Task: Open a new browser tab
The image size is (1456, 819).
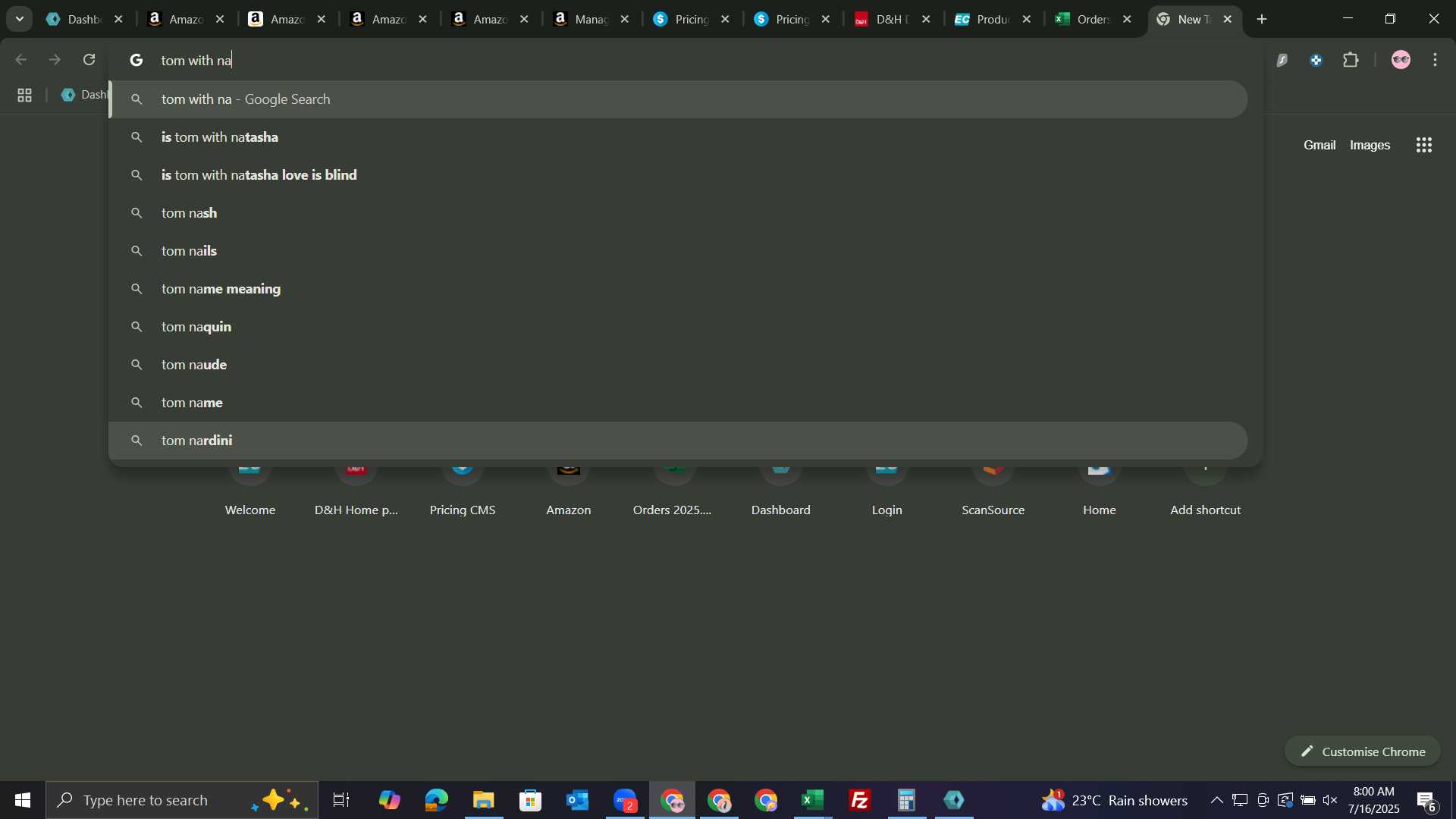Action: tap(1262, 19)
